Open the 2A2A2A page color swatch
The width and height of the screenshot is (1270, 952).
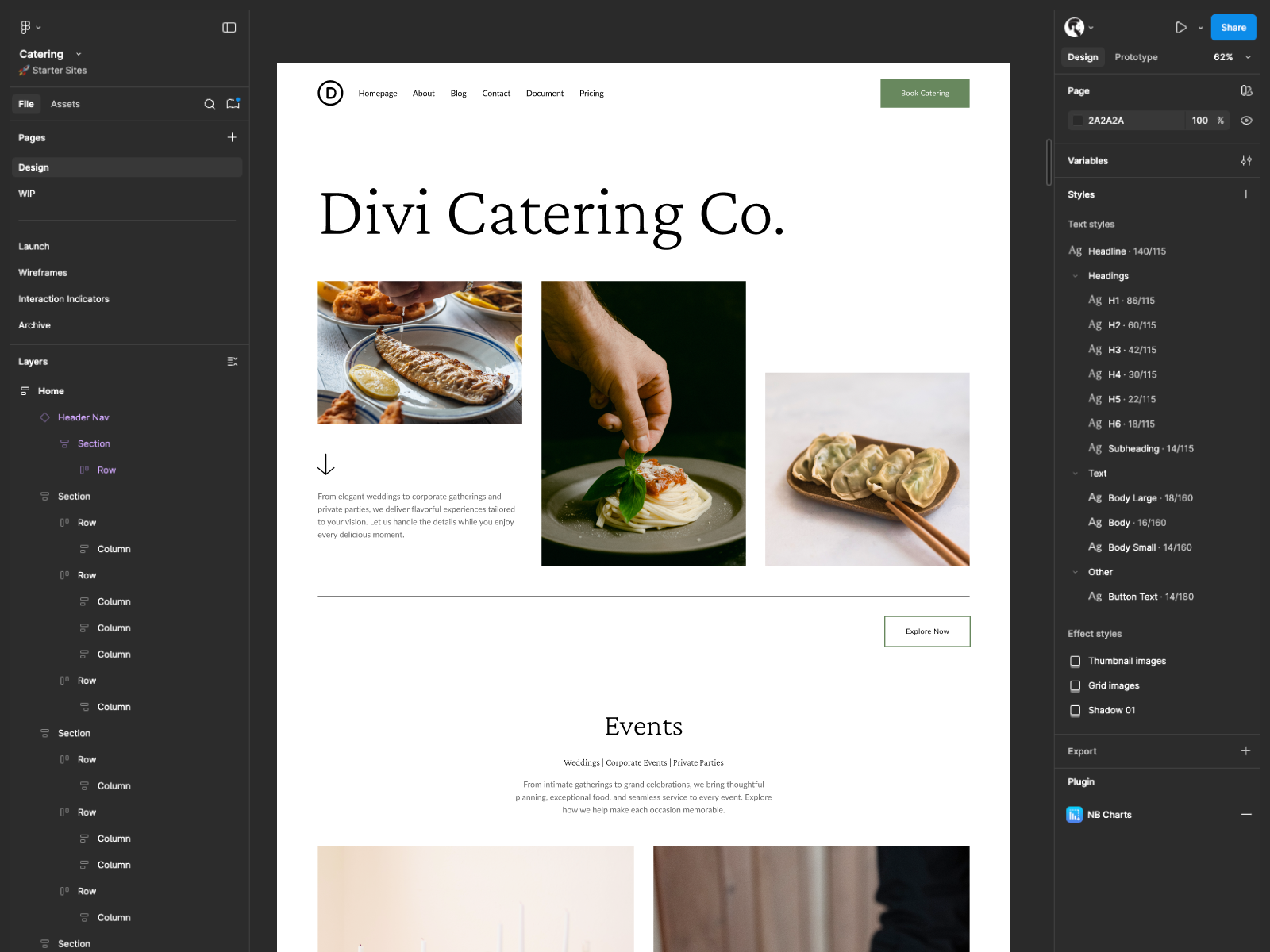(x=1078, y=120)
